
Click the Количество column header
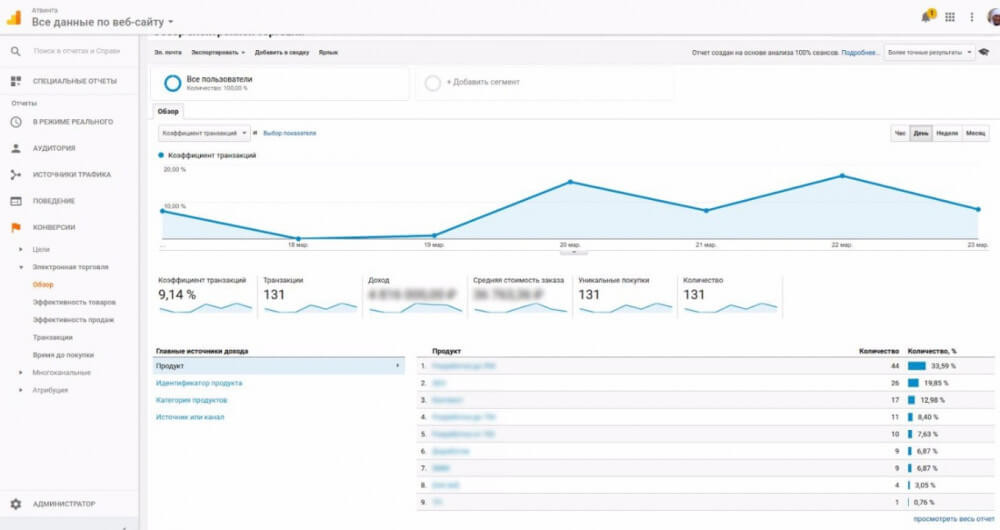tap(879, 351)
